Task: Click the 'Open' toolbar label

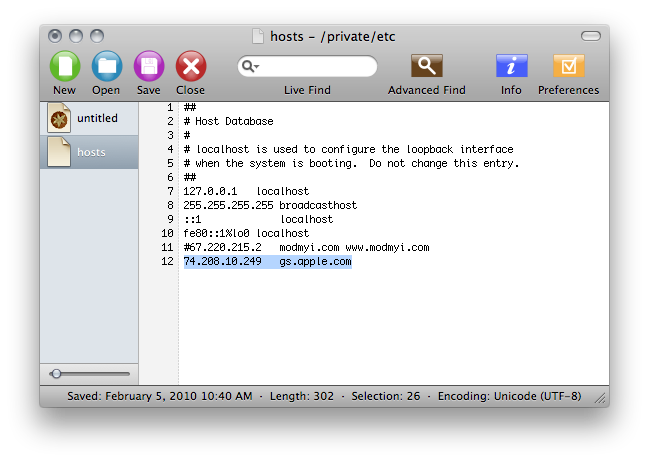Action: (106, 90)
